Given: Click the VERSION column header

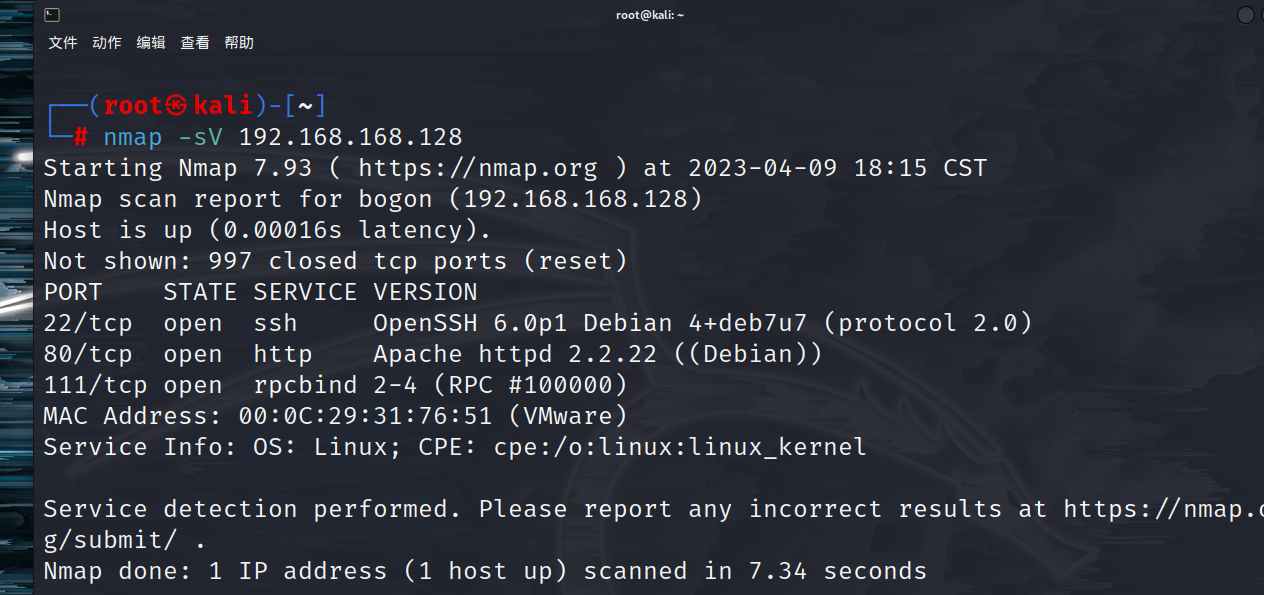Looking at the screenshot, I should [x=425, y=292].
